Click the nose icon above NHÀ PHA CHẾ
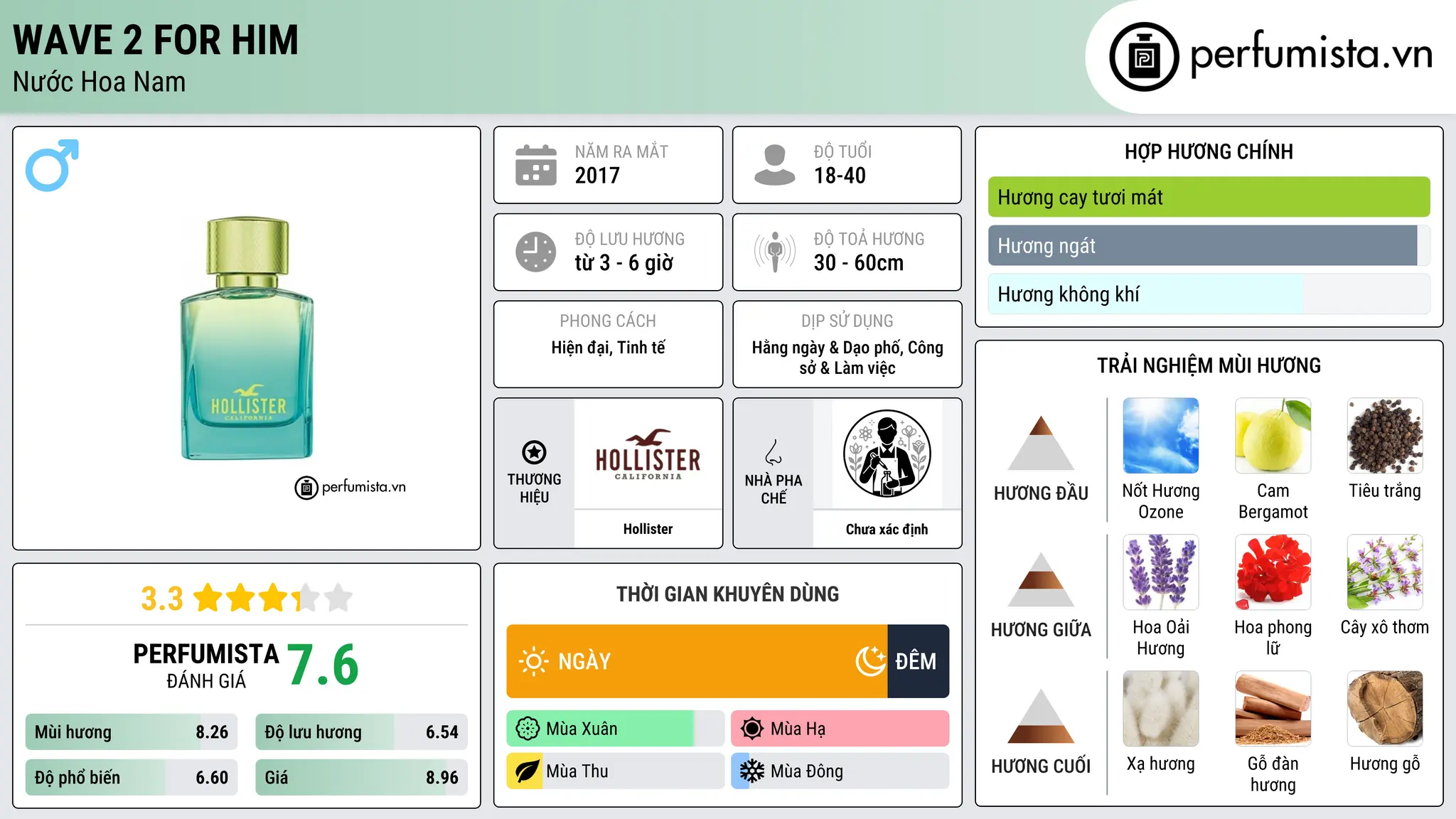 click(773, 452)
